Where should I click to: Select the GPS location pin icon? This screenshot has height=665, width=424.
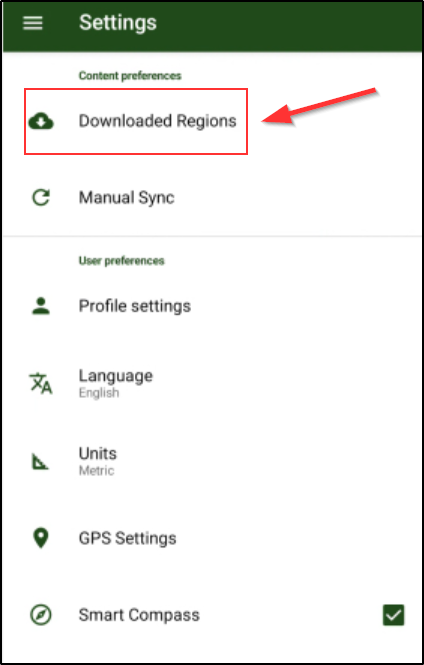[x=41, y=538]
